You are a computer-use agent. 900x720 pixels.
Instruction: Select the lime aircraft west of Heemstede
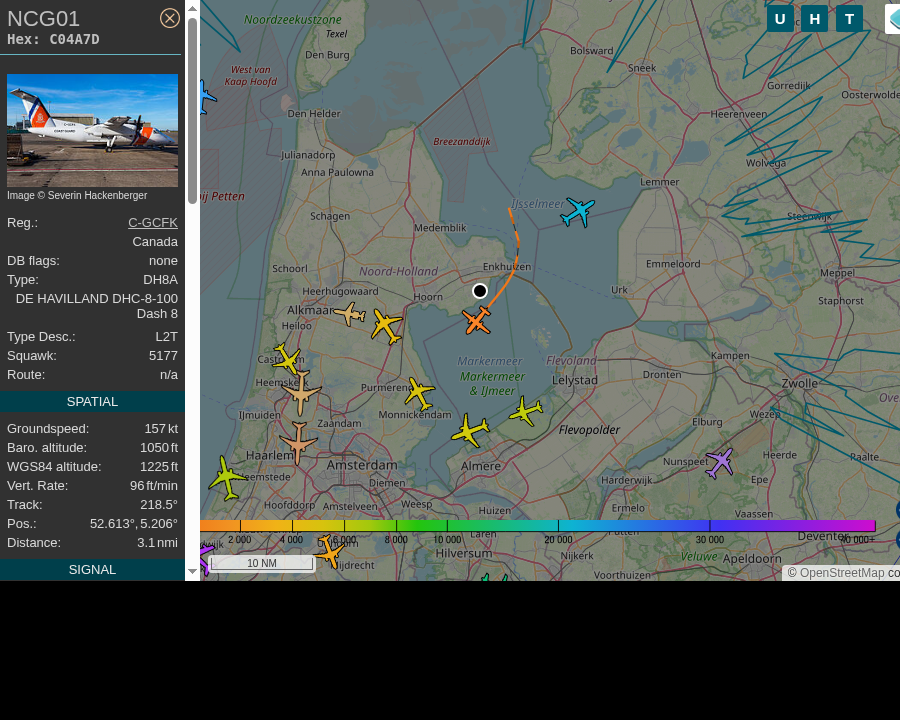pyautogui.click(x=227, y=478)
